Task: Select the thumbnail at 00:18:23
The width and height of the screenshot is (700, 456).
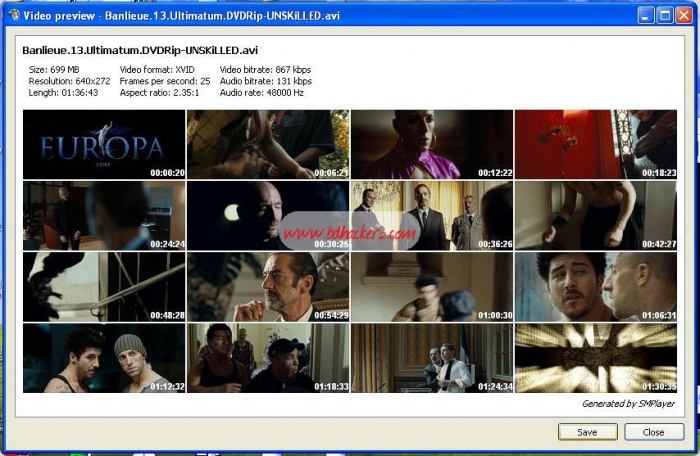Action: pyautogui.click(x=596, y=144)
